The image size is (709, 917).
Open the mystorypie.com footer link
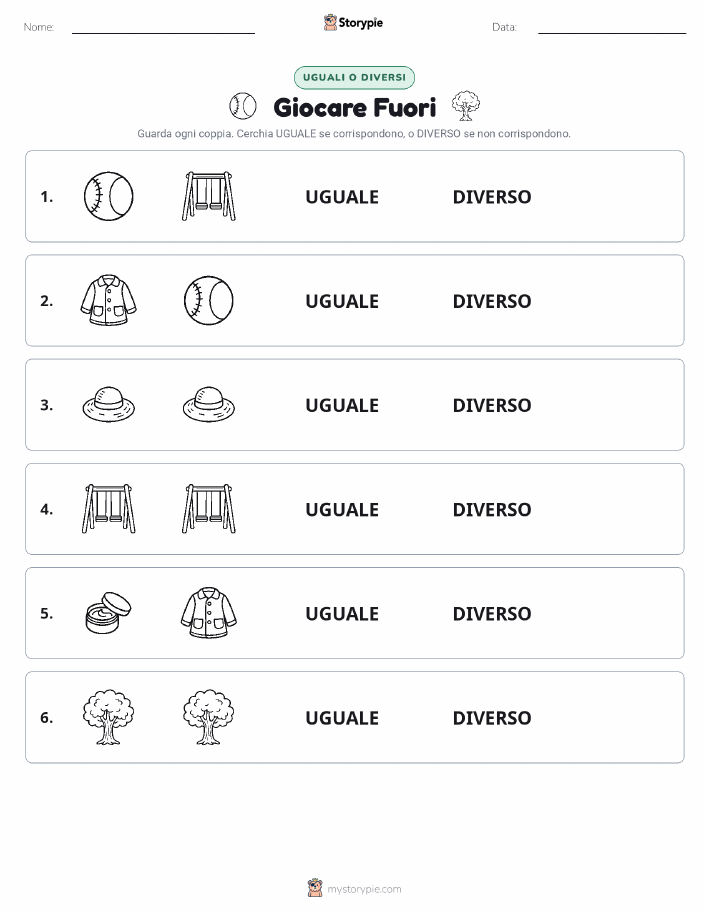(364, 889)
